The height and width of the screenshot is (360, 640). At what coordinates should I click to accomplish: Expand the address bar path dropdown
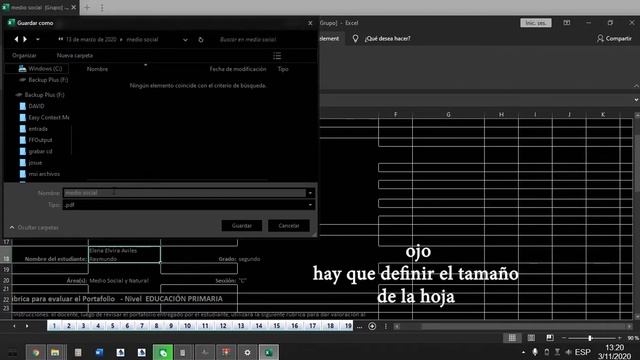coord(185,40)
